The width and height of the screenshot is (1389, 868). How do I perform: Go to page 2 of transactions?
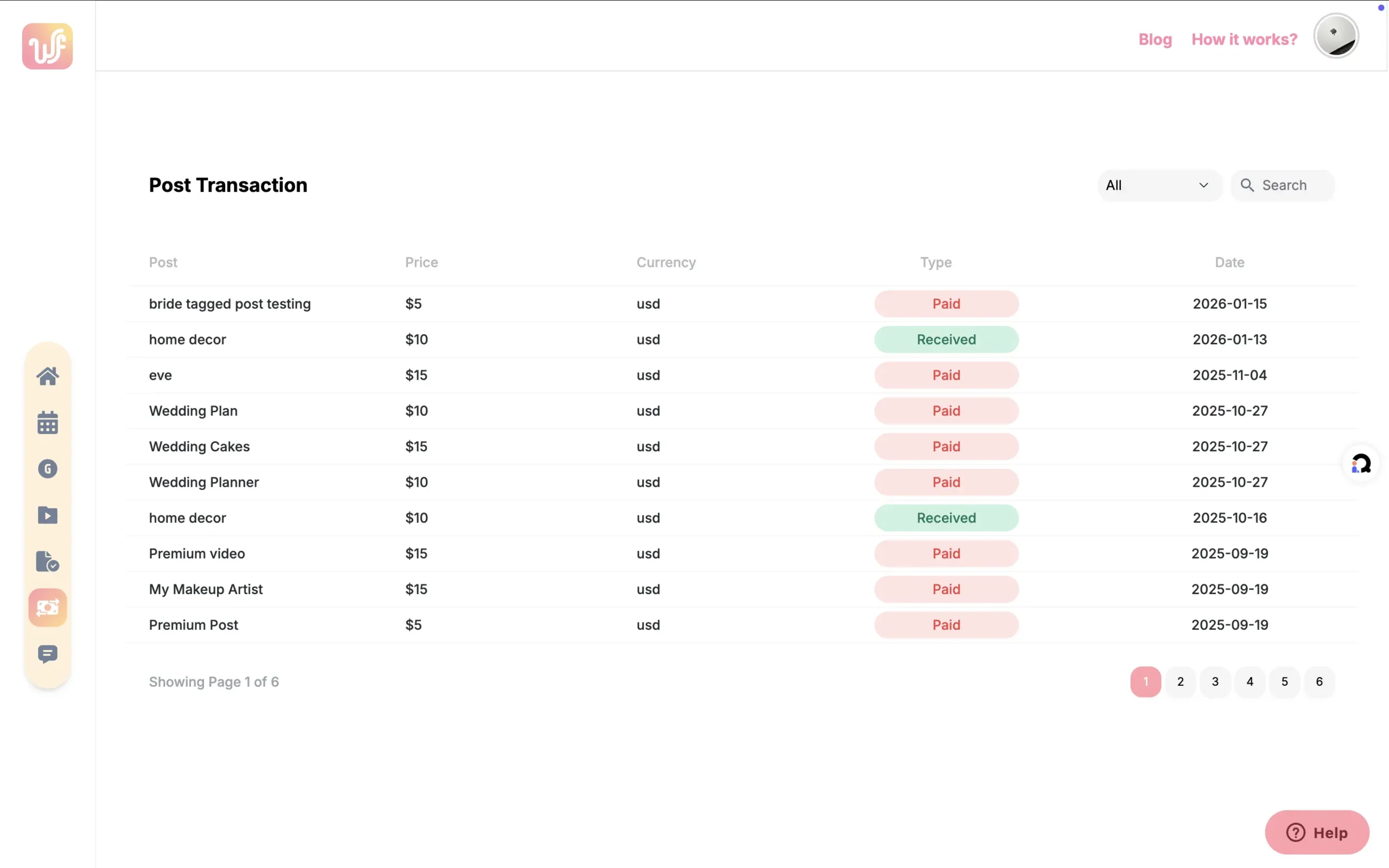[x=1180, y=681]
